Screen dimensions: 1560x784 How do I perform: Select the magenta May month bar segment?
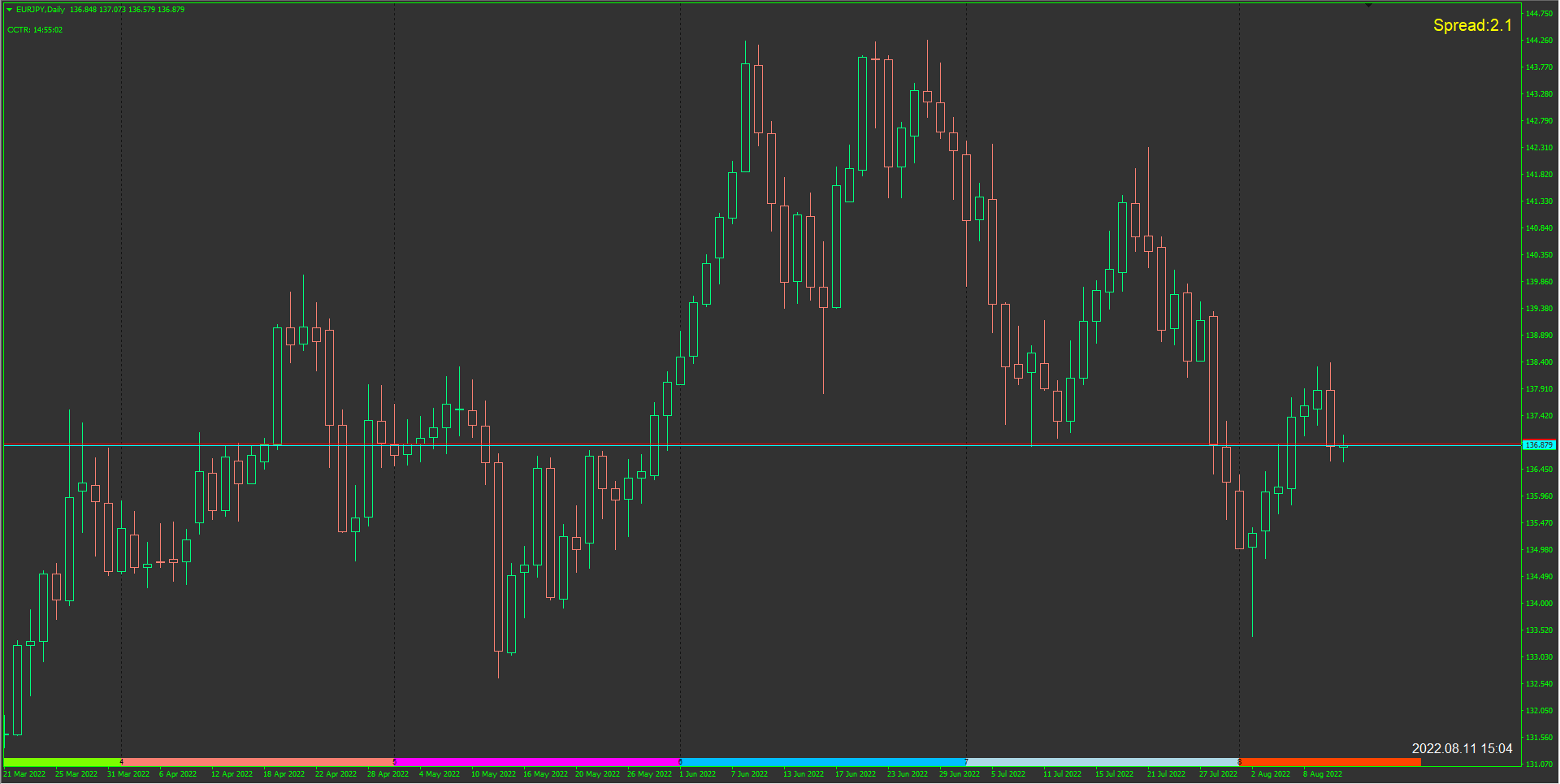537,762
